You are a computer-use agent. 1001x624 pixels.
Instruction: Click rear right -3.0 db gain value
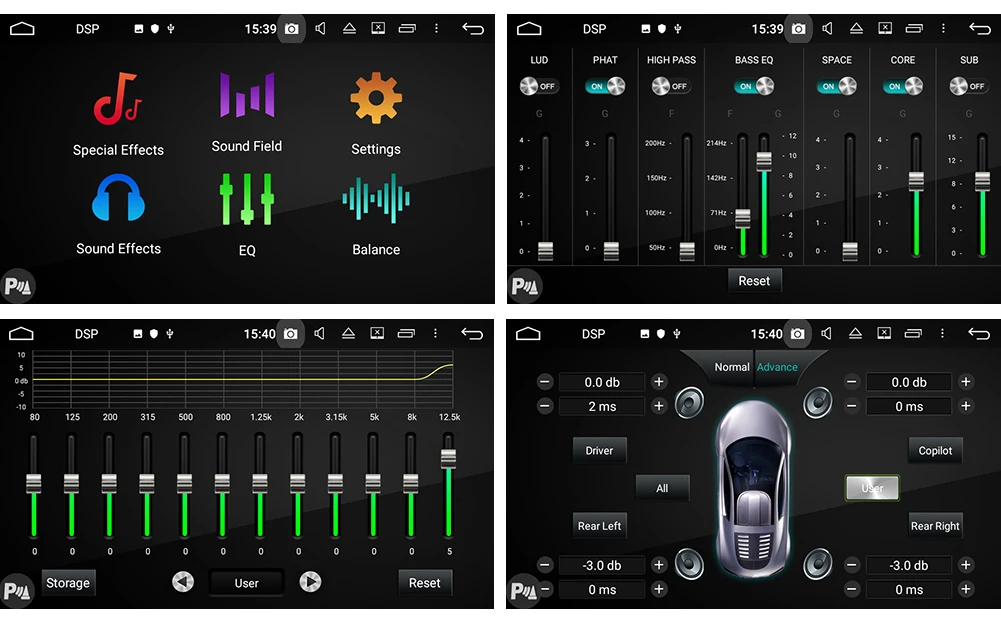[x=909, y=565]
